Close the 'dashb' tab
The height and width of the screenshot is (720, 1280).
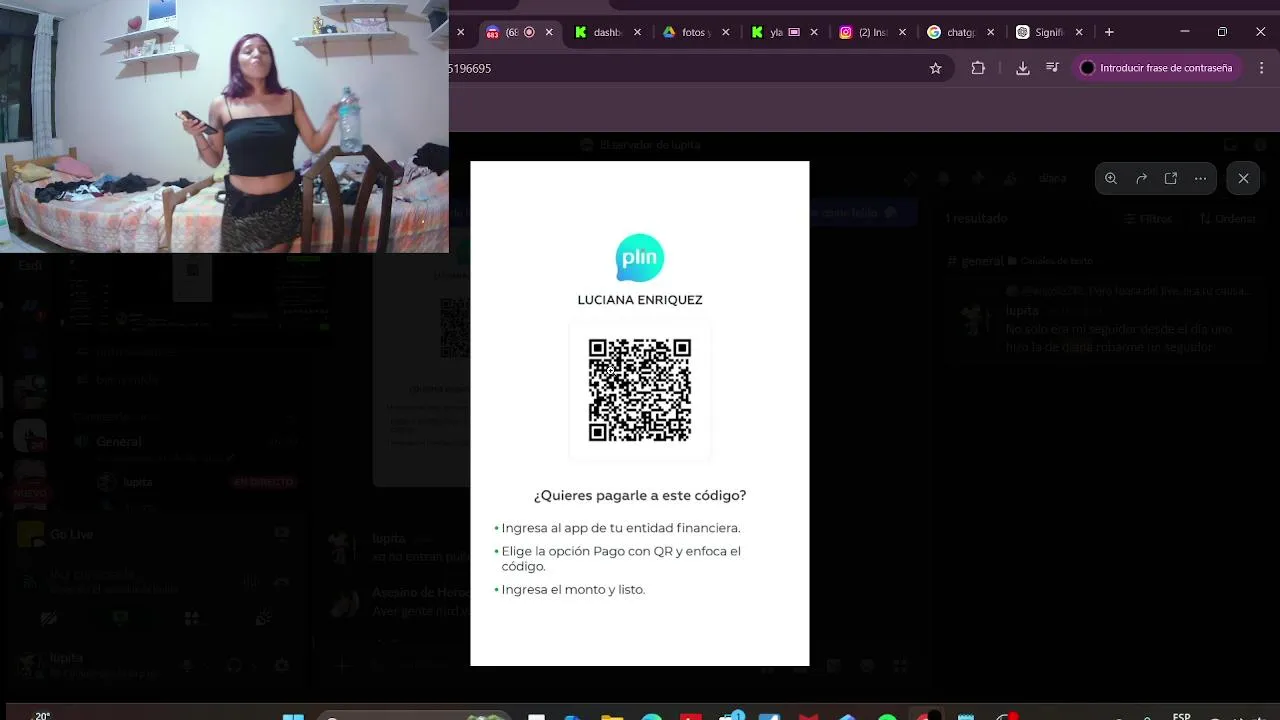pos(637,32)
